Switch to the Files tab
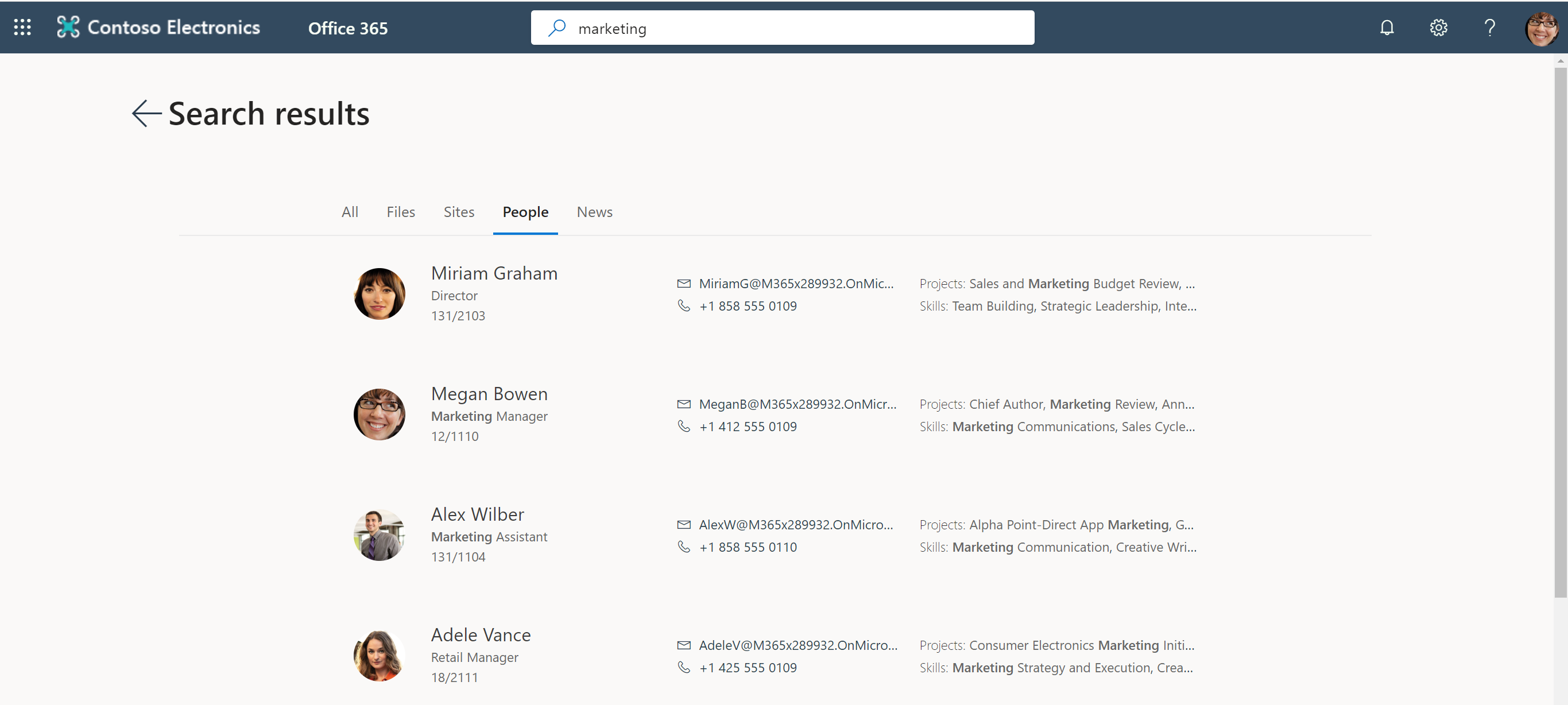The width and height of the screenshot is (1568, 705). [401, 212]
